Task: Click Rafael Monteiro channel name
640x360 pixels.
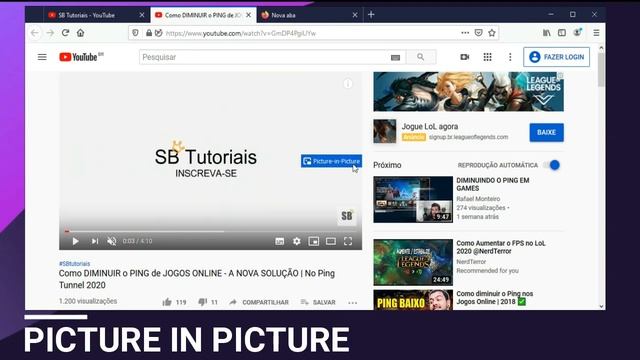Action: point(478,199)
